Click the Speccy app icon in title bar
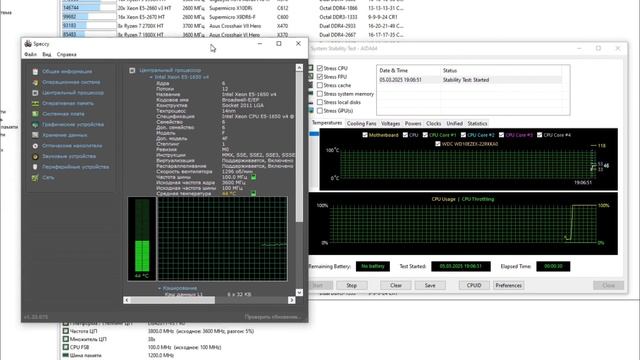The width and height of the screenshot is (640, 360). tap(28, 44)
